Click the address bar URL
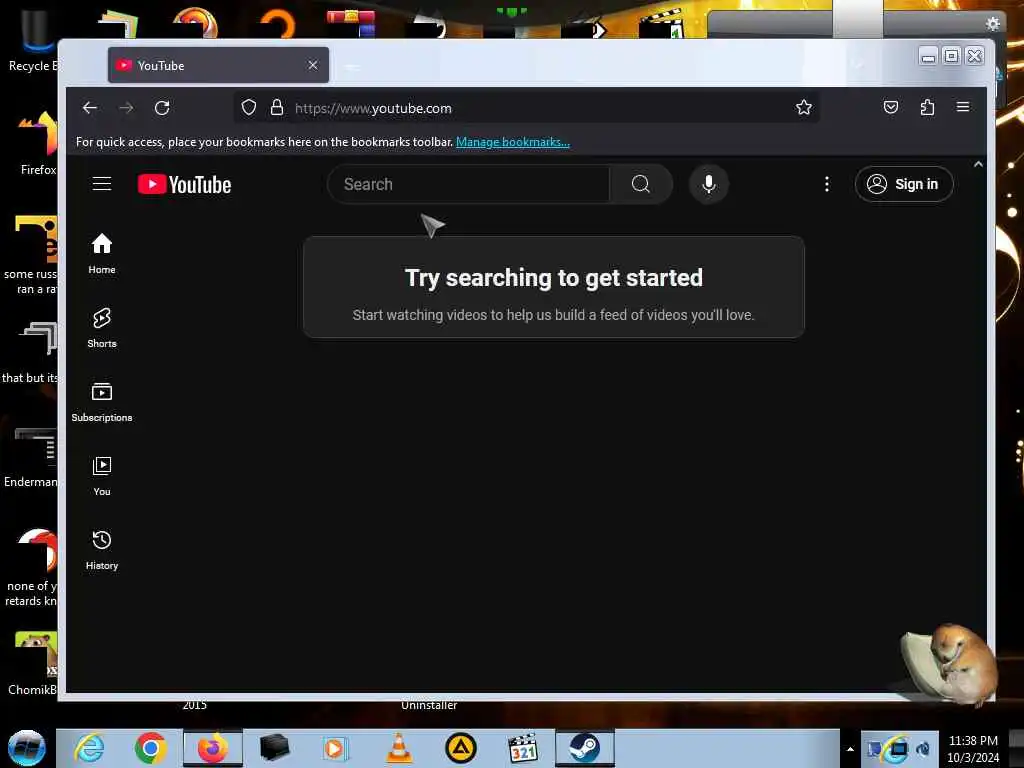 click(x=374, y=108)
